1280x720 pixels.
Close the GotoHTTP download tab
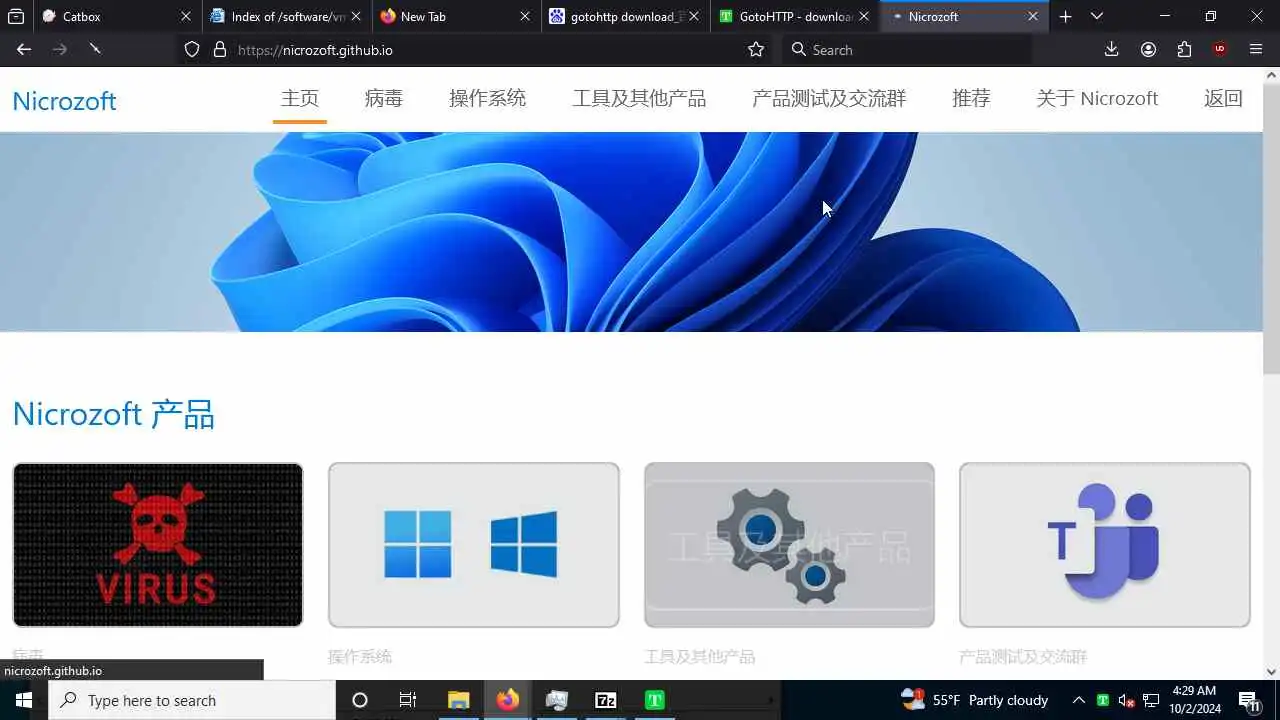tap(864, 16)
